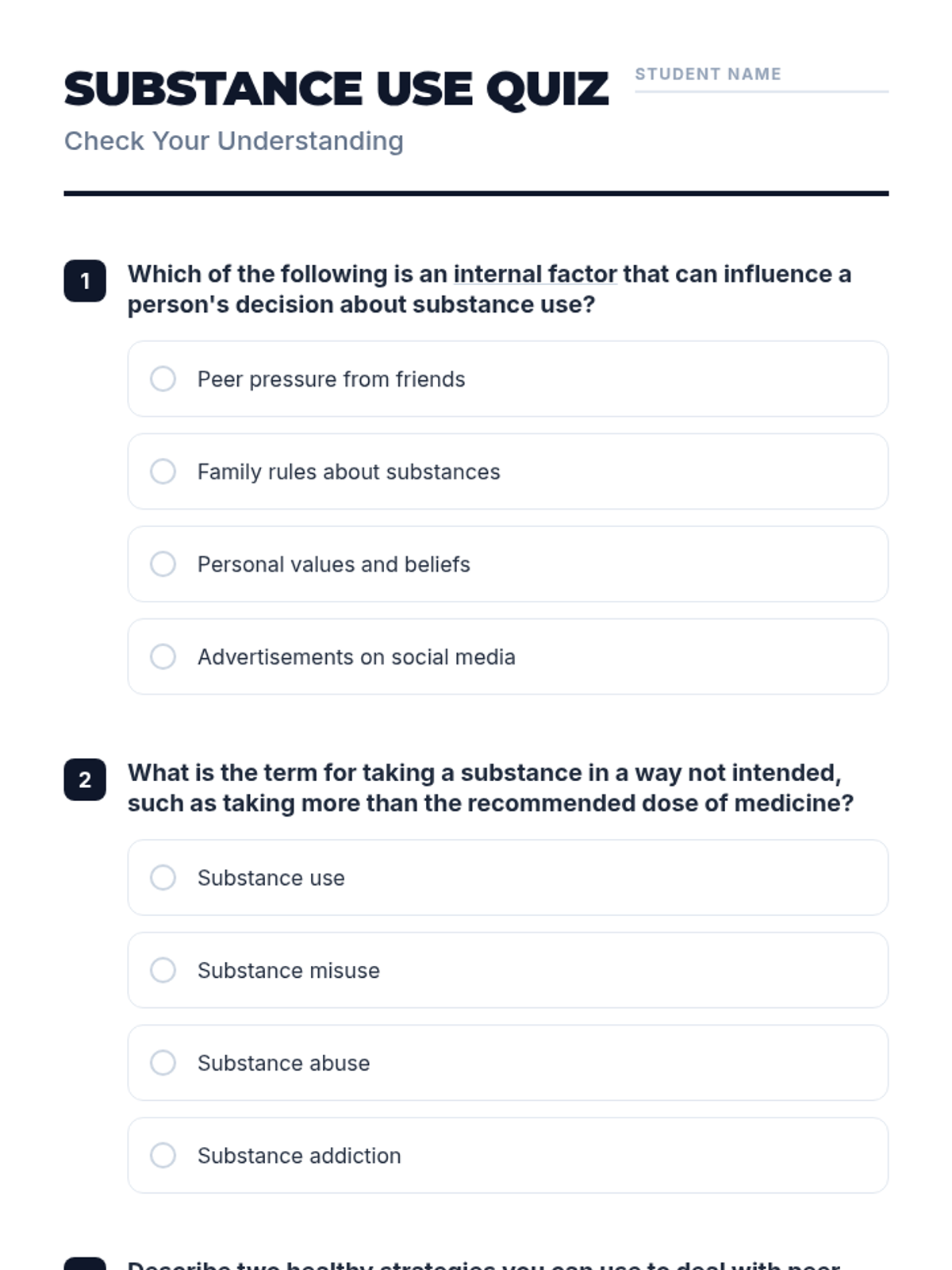The height and width of the screenshot is (1270, 952).
Task: Click the question 1 number badge
Action: click(x=85, y=281)
